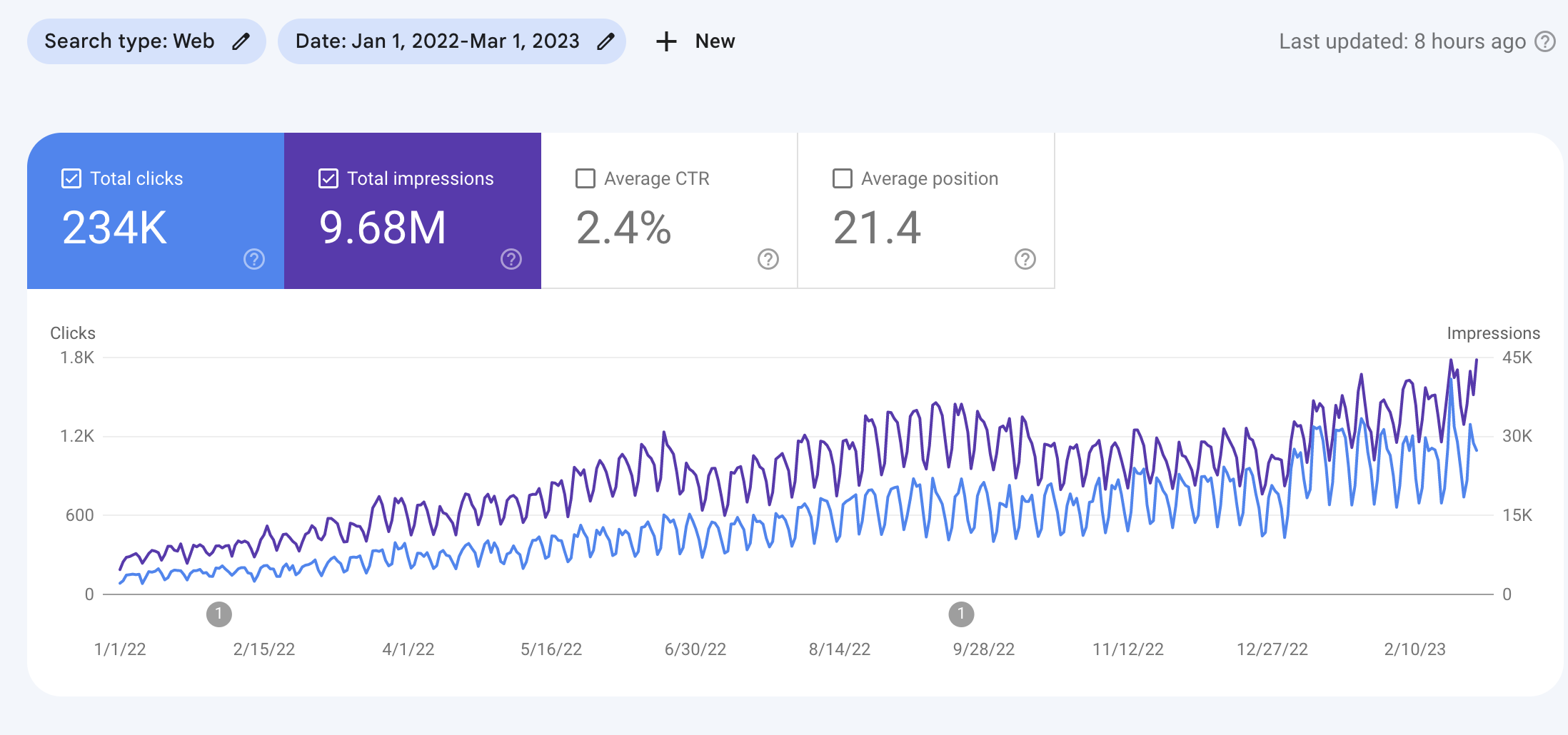The height and width of the screenshot is (735, 1568).
Task: Open the help icon in Total impressions card
Action: pyautogui.click(x=511, y=259)
